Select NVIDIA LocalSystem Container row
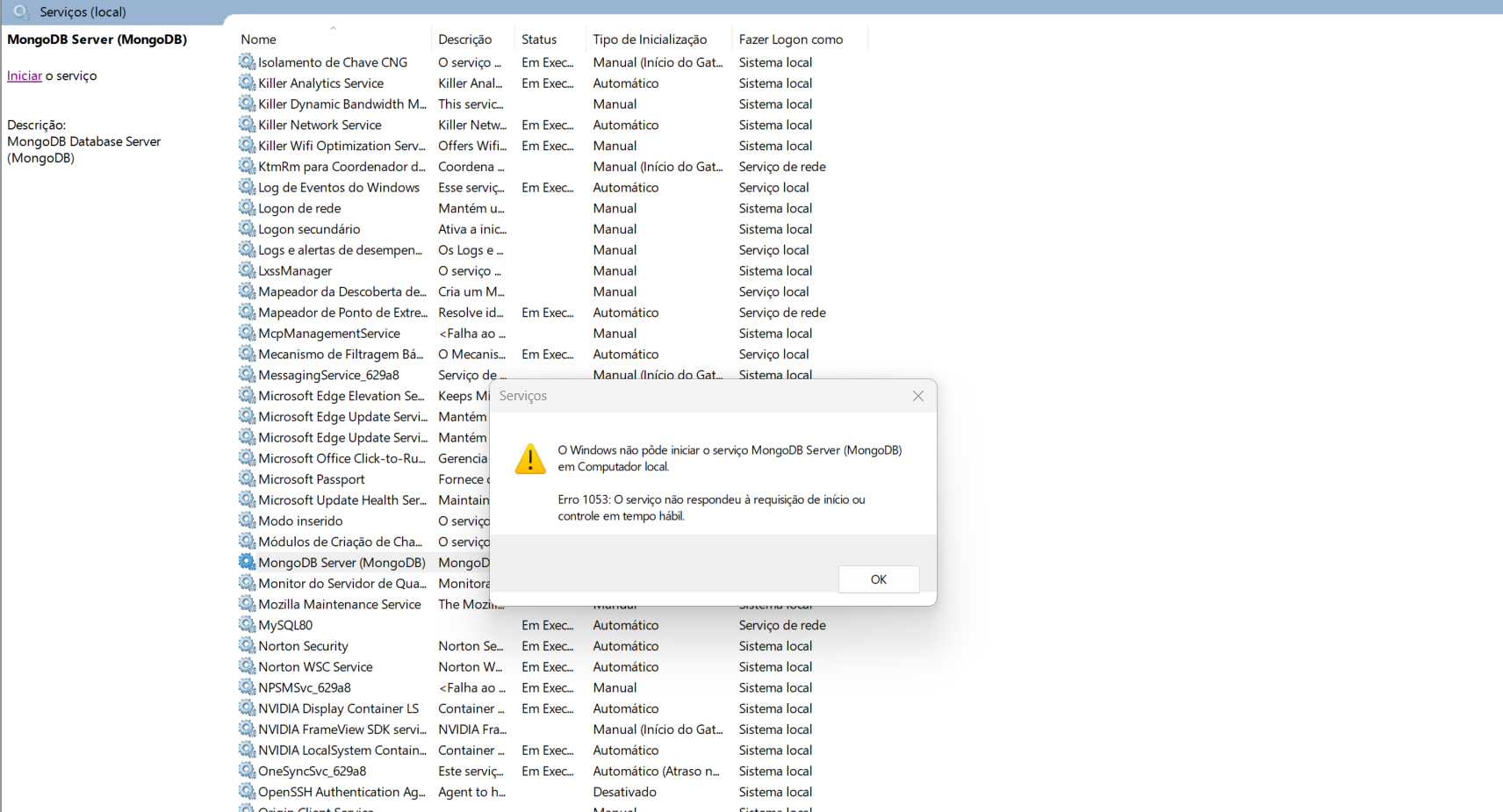Viewport: 1503px width, 812px height. coord(553,751)
